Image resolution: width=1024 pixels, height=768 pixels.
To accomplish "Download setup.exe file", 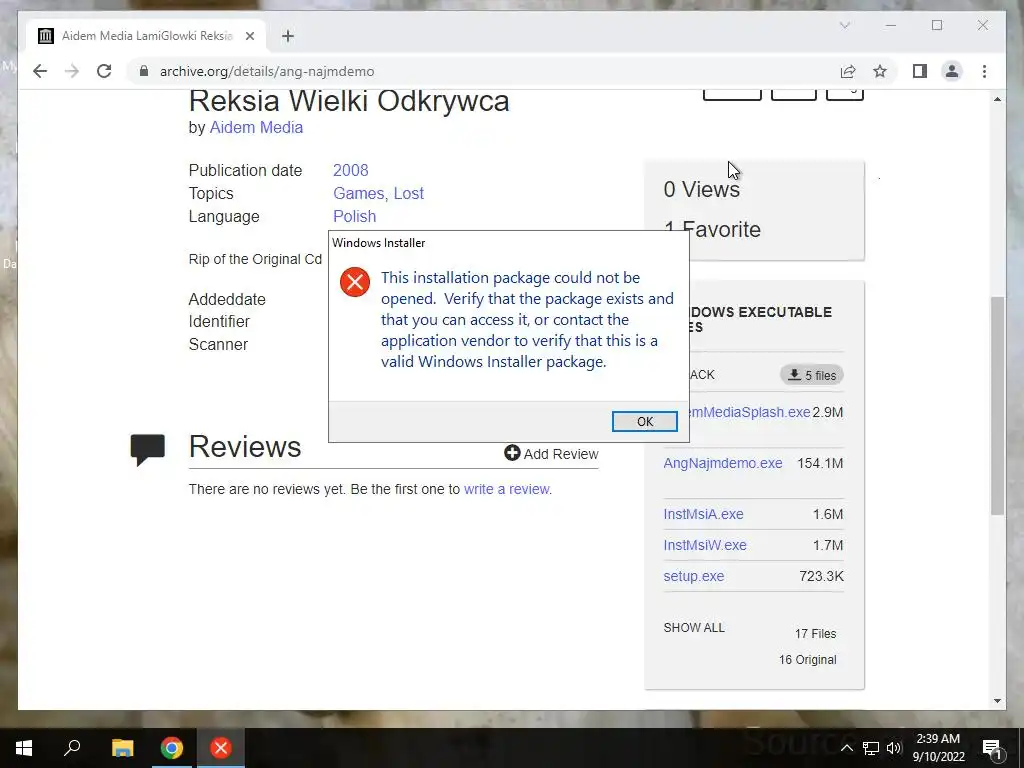I will (x=694, y=576).
